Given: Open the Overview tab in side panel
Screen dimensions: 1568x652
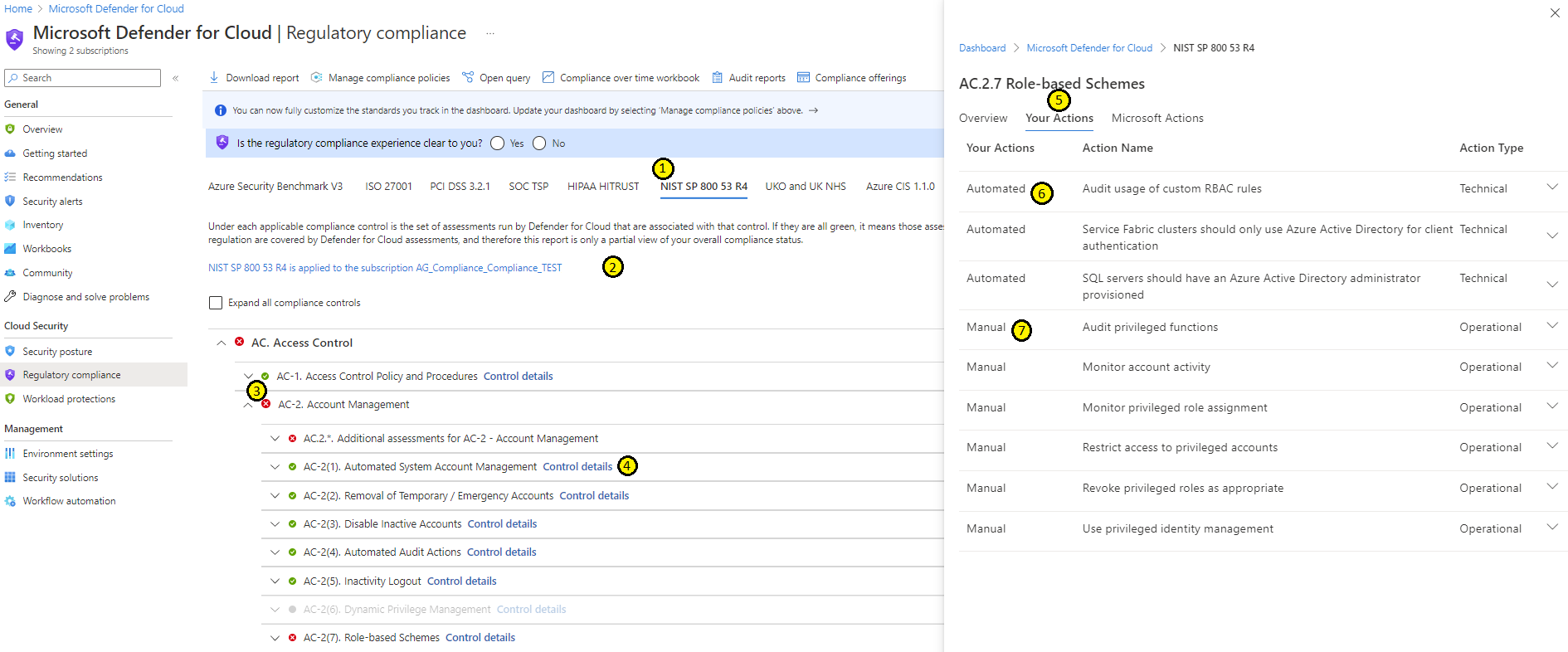Looking at the screenshot, I should 983,119.
